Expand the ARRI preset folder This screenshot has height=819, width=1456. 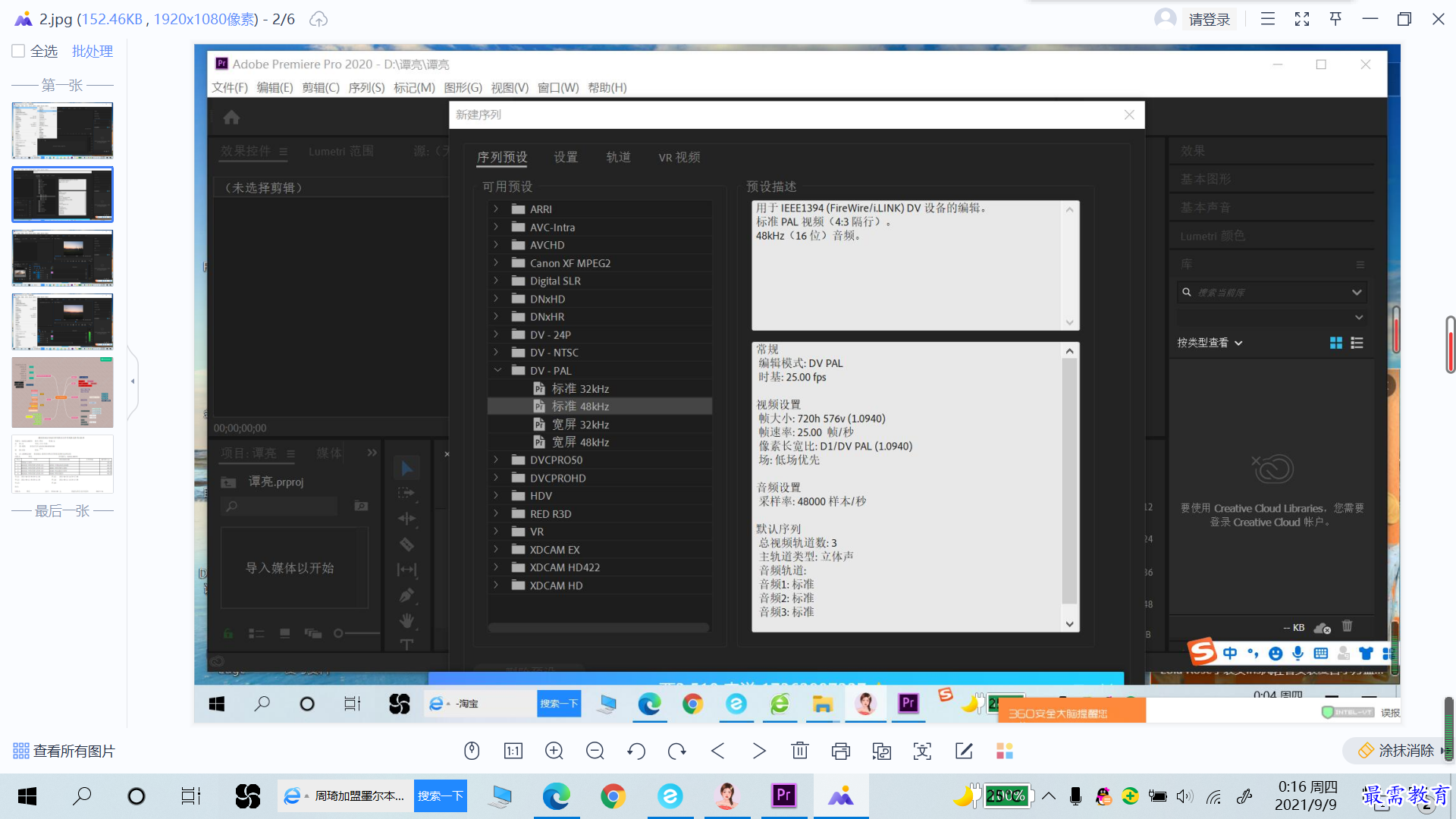497,209
